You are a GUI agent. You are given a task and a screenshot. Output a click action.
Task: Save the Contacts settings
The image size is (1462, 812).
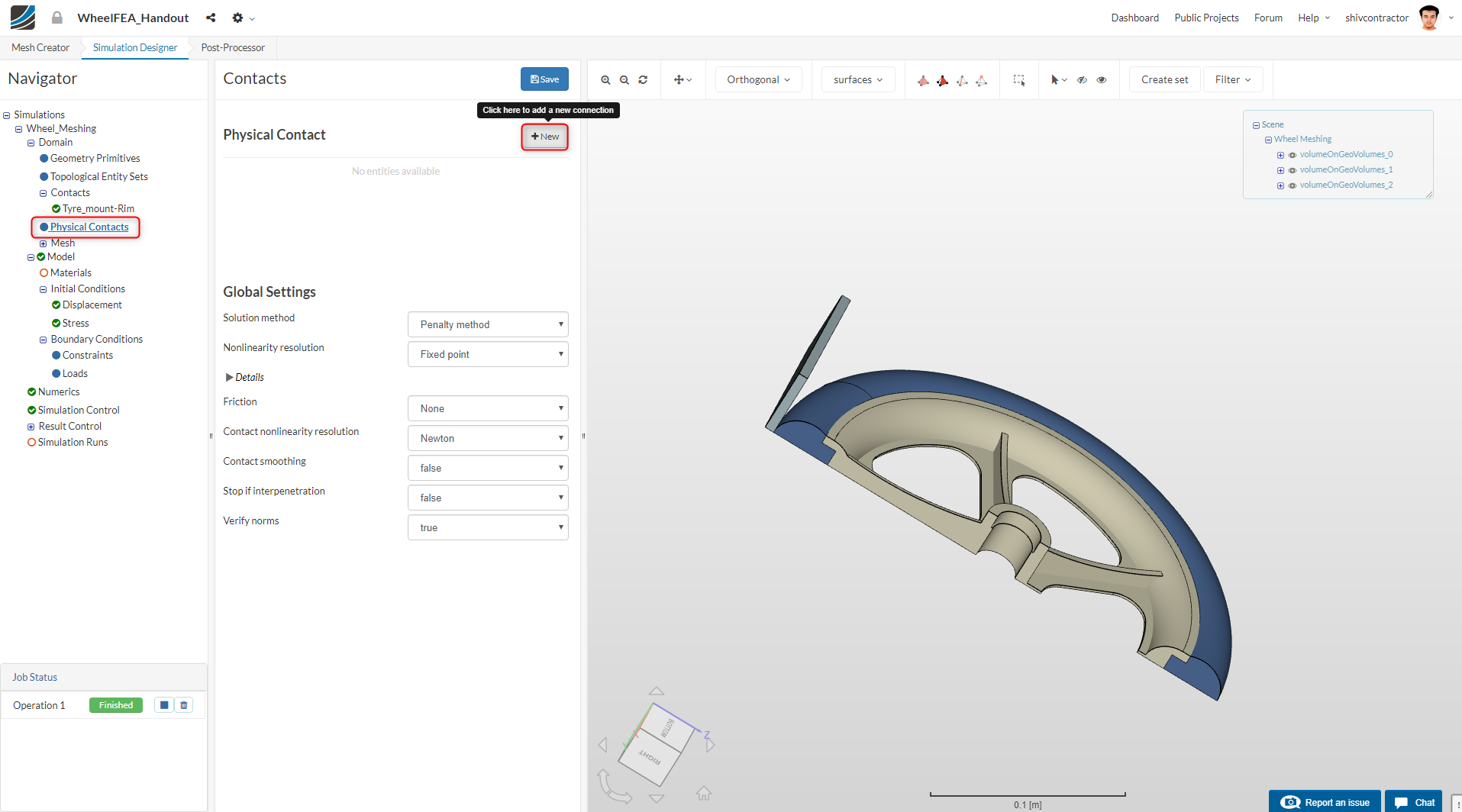point(544,79)
